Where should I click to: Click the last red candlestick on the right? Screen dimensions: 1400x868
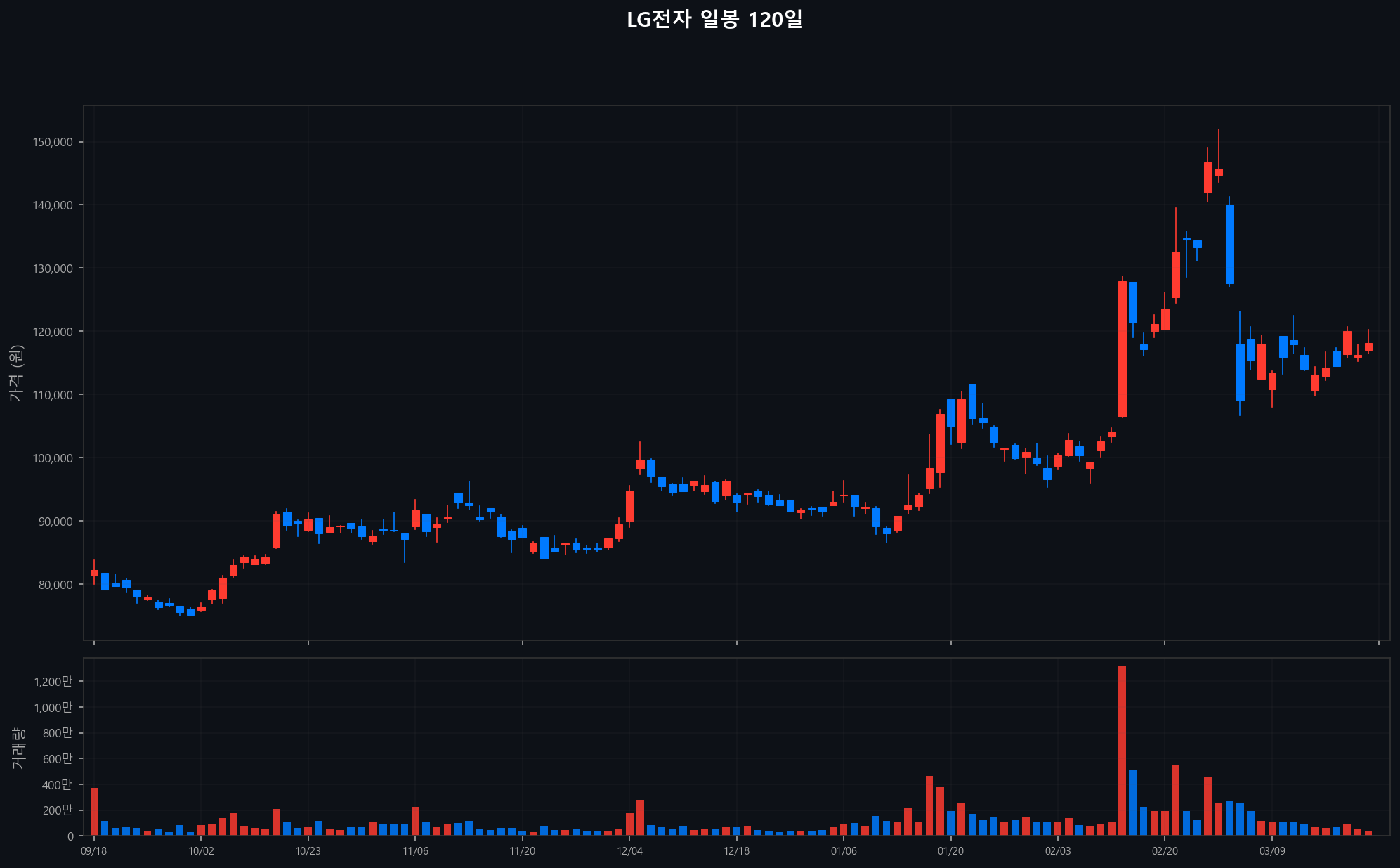[1368, 346]
